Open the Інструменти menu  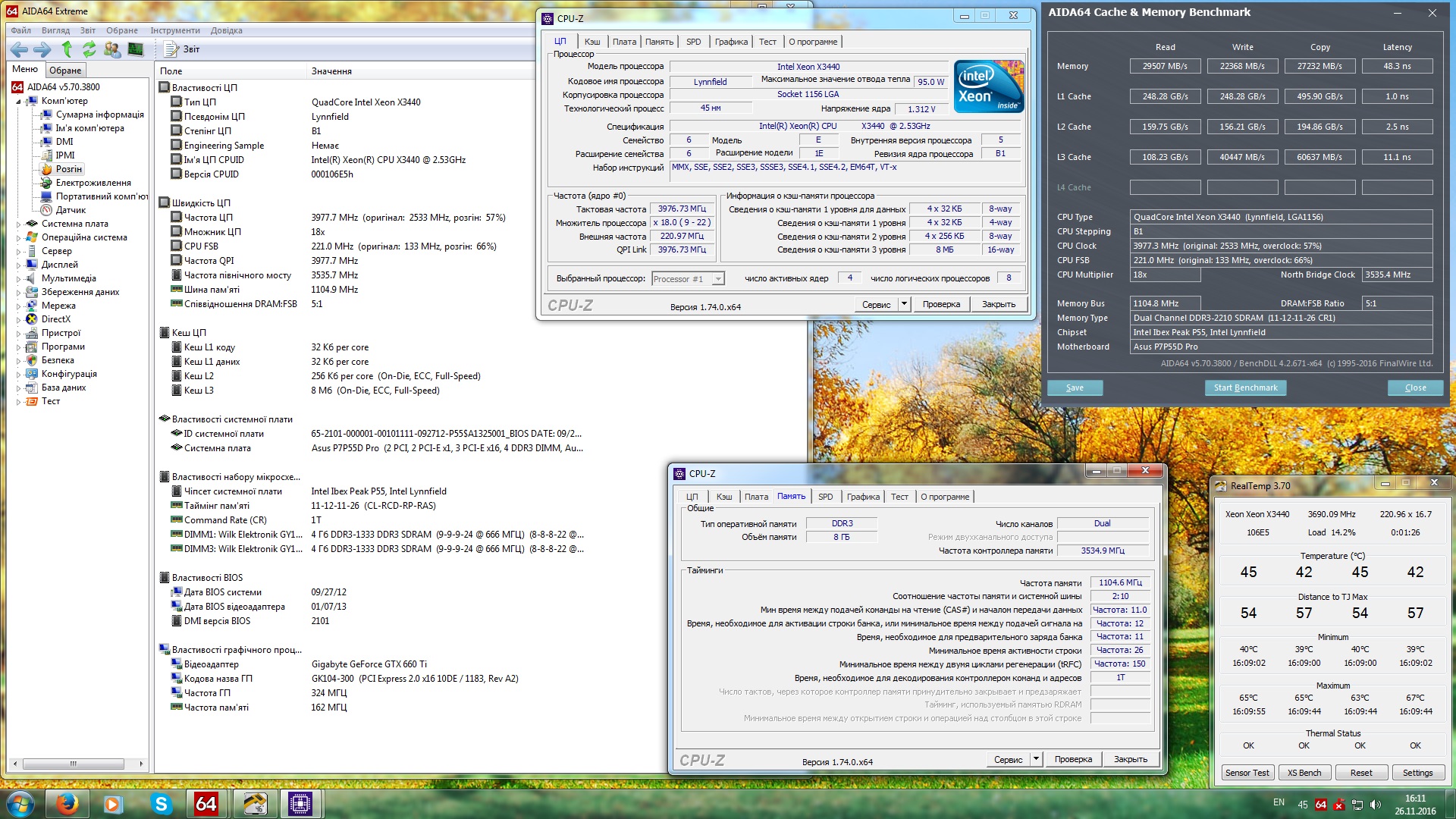click(174, 30)
